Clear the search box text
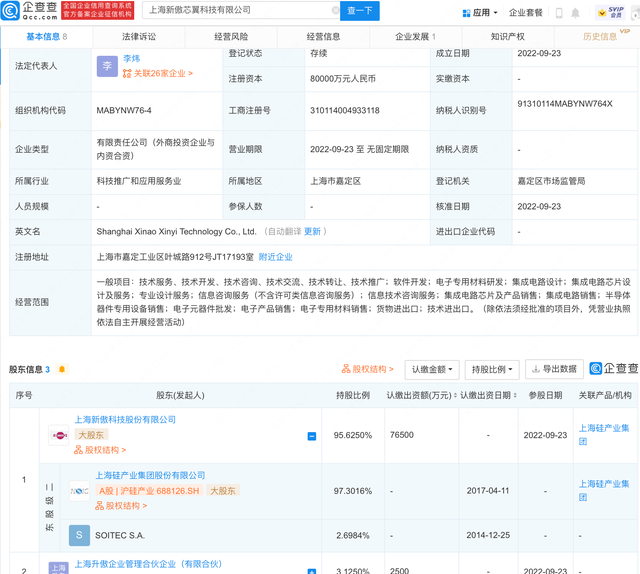The width and height of the screenshot is (640, 574). point(335,10)
